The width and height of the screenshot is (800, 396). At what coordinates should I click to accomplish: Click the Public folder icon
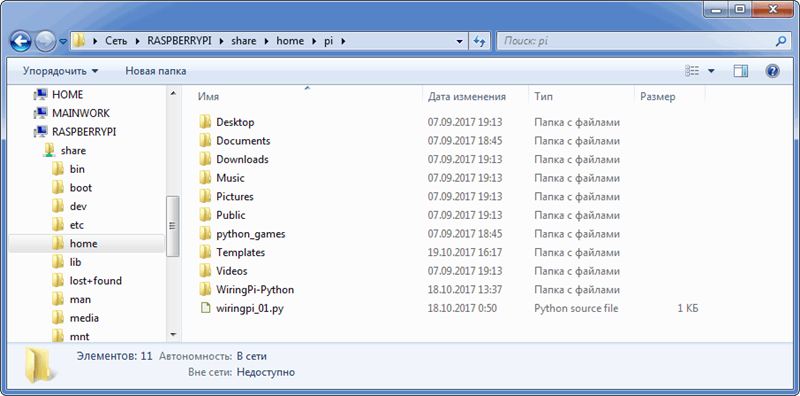coord(205,215)
